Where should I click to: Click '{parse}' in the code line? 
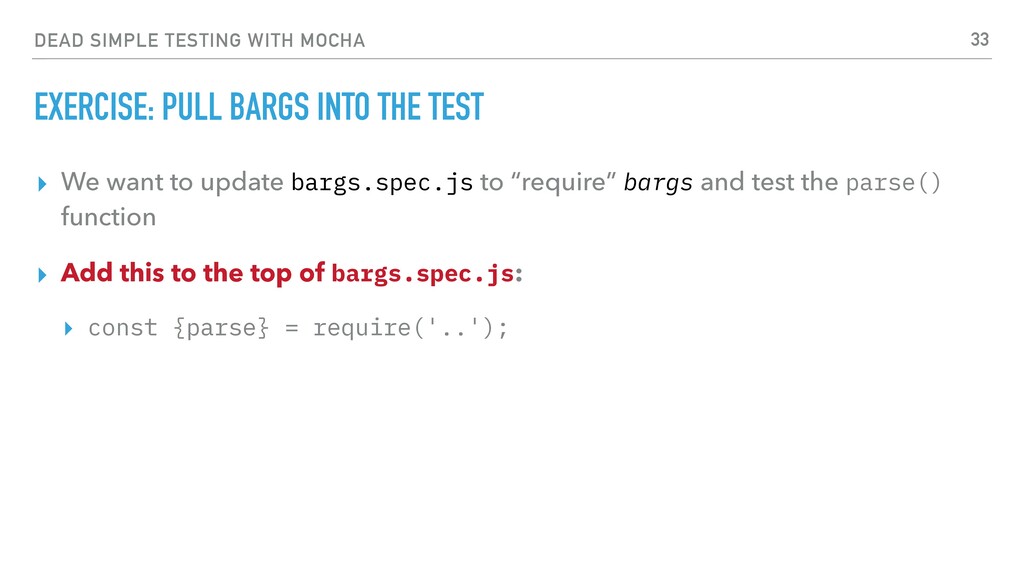pyautogui.click(x=221, y=328)
